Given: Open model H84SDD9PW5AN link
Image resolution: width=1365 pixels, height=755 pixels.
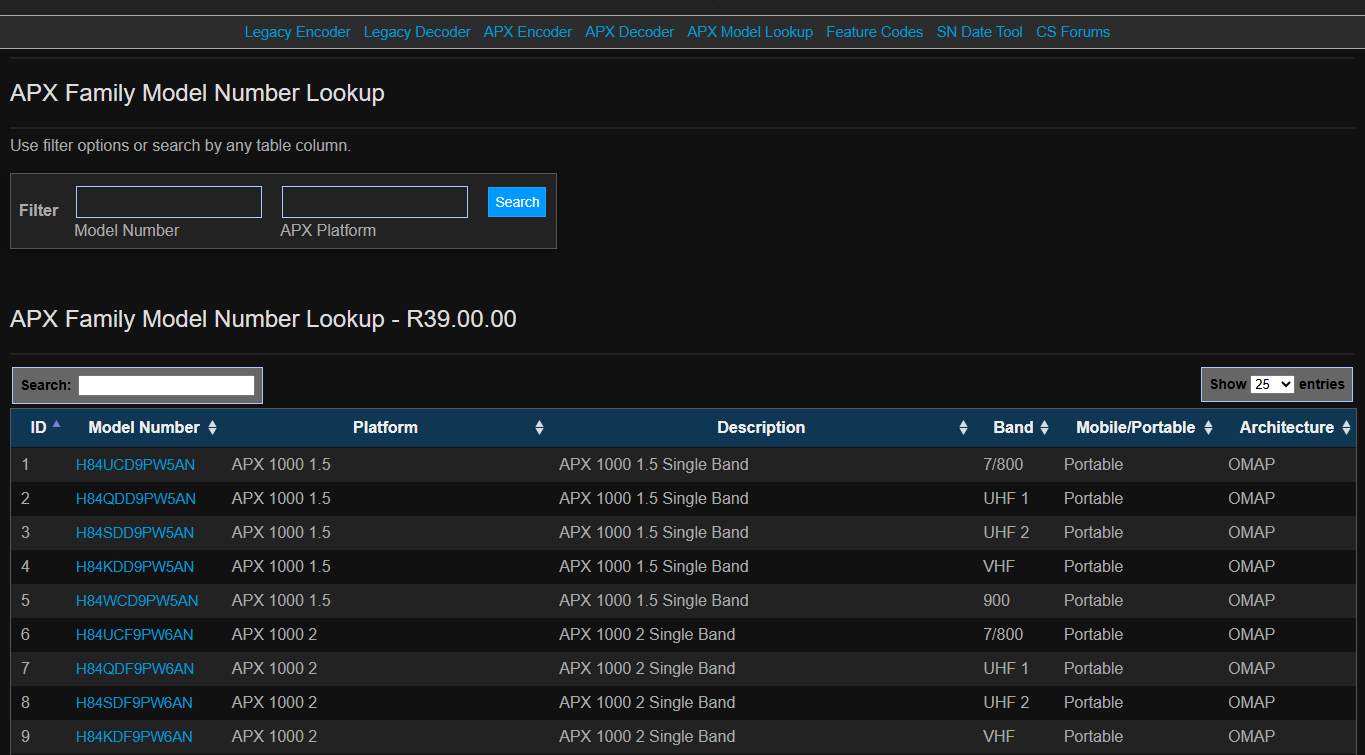Looking at the screenshot, I should [135, 532].
